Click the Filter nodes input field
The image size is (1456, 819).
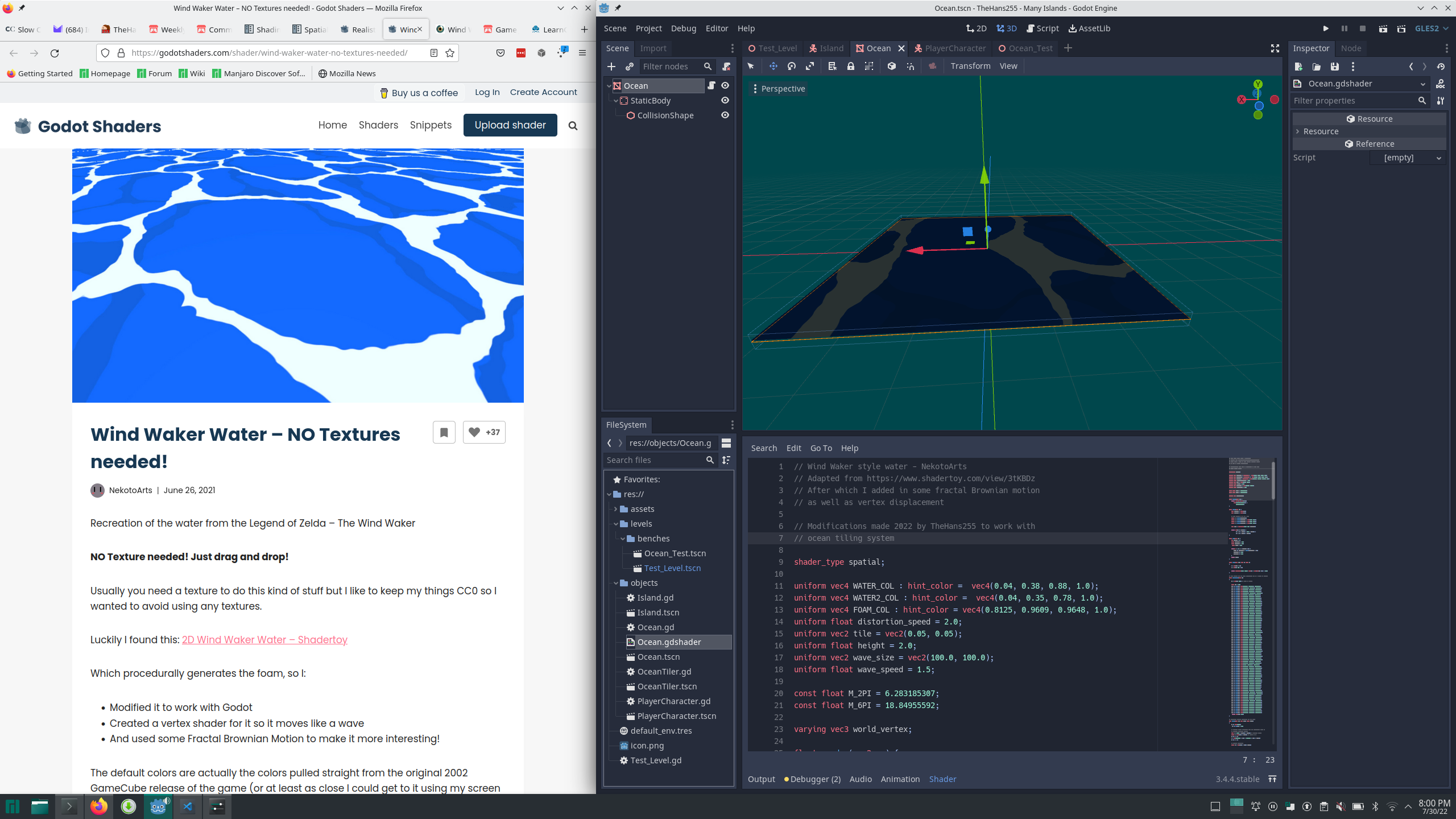click(x=677, y=67)
